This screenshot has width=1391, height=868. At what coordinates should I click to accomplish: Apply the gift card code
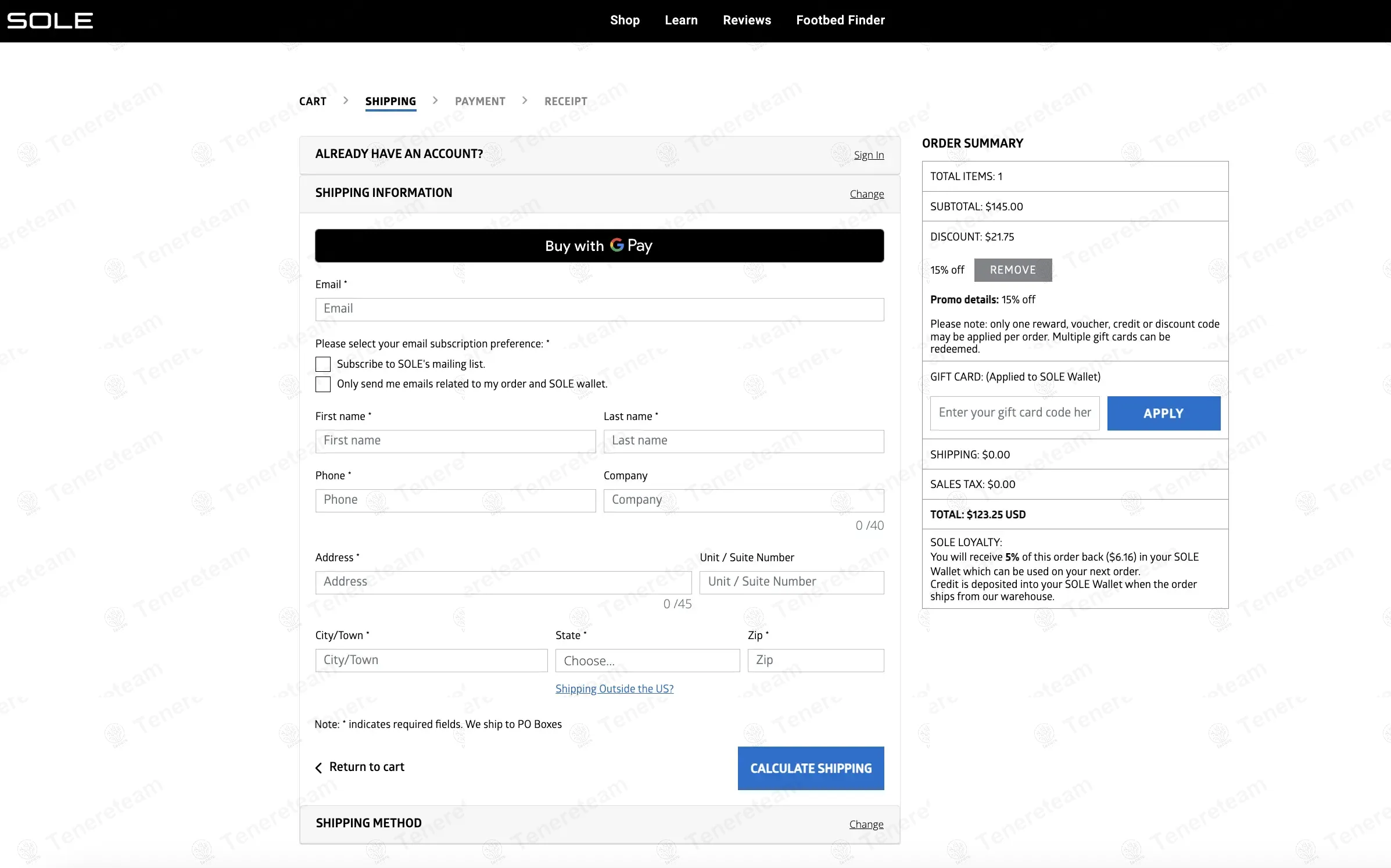click(x=1163, y=414)
